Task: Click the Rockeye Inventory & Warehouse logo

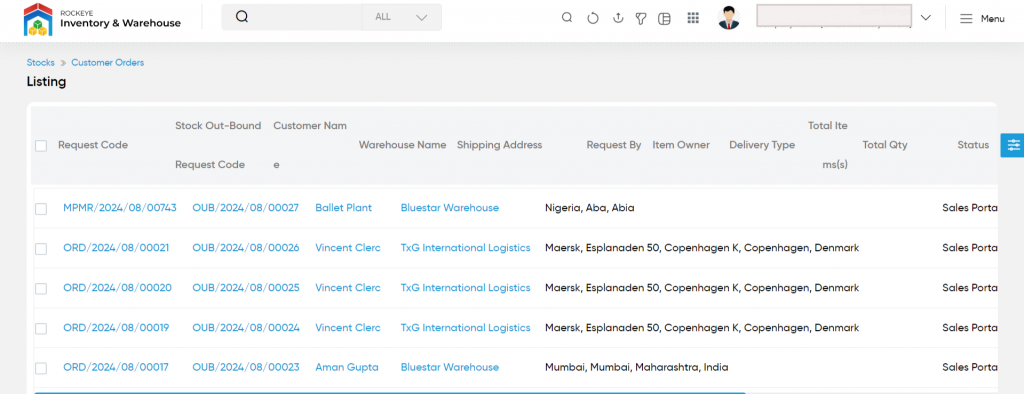Action: click(x=103, y=19)
